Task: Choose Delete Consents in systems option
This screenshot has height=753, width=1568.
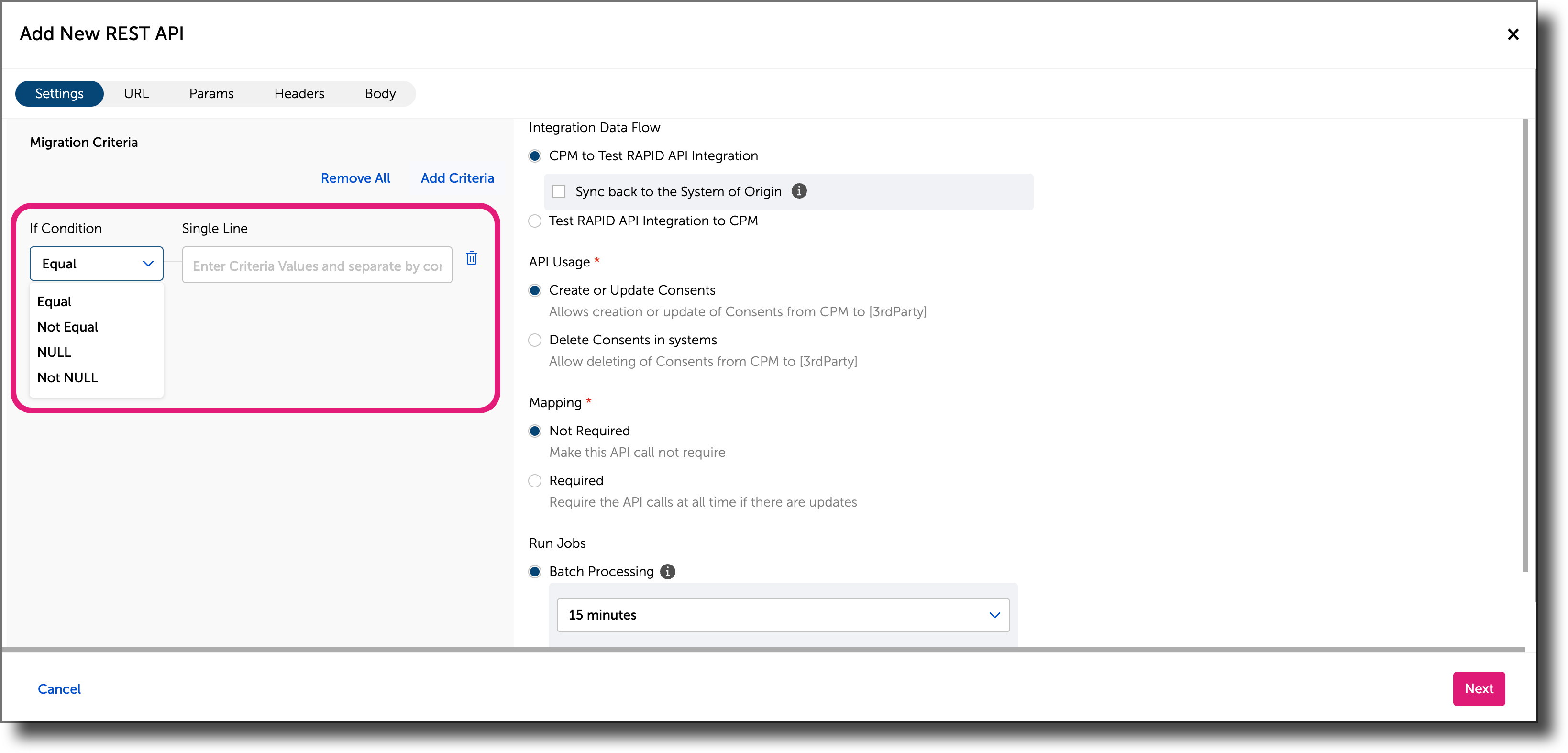Action: tap(534, 340)
